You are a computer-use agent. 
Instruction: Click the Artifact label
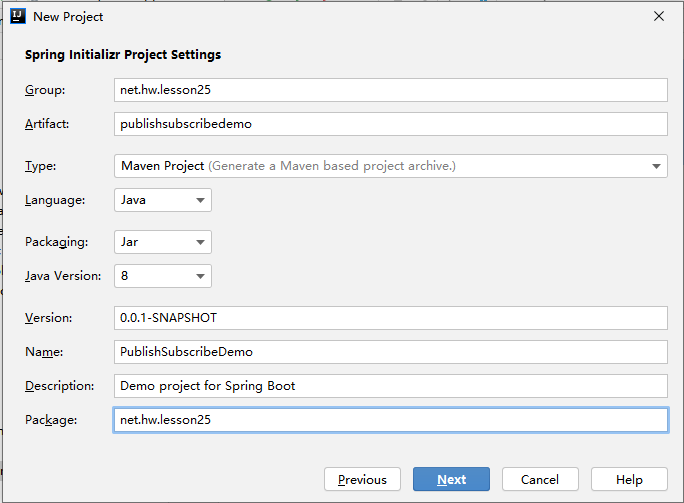click(47, 124)
